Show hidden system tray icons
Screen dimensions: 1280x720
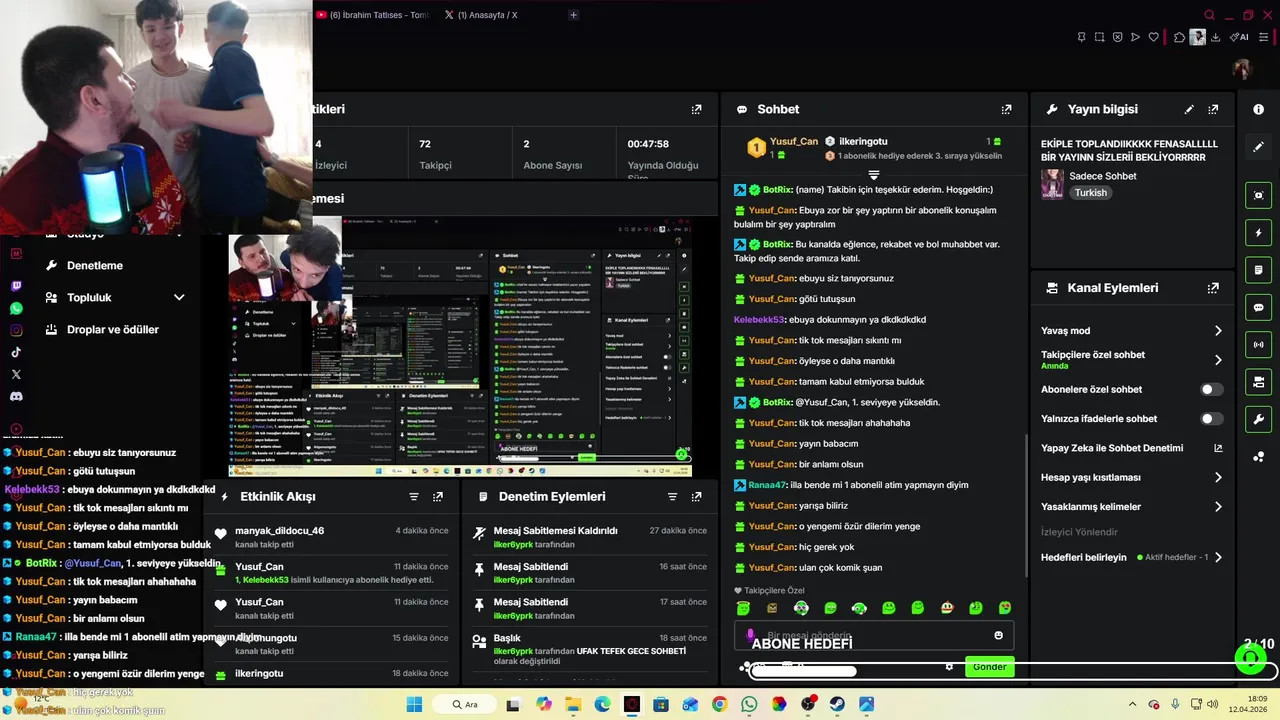[x=1132, y=704]
